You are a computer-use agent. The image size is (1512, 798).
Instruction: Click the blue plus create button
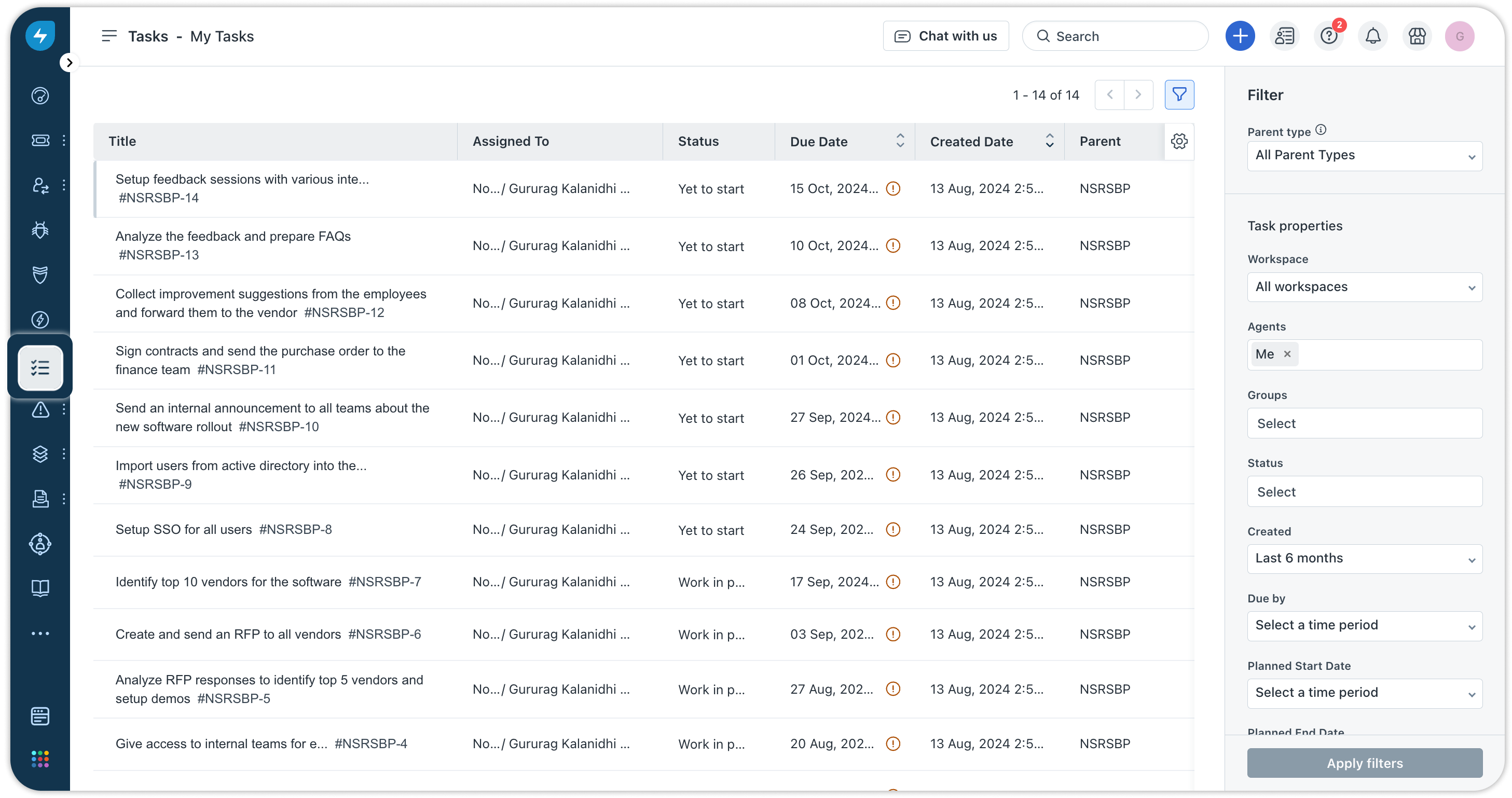coord(1240,36)
